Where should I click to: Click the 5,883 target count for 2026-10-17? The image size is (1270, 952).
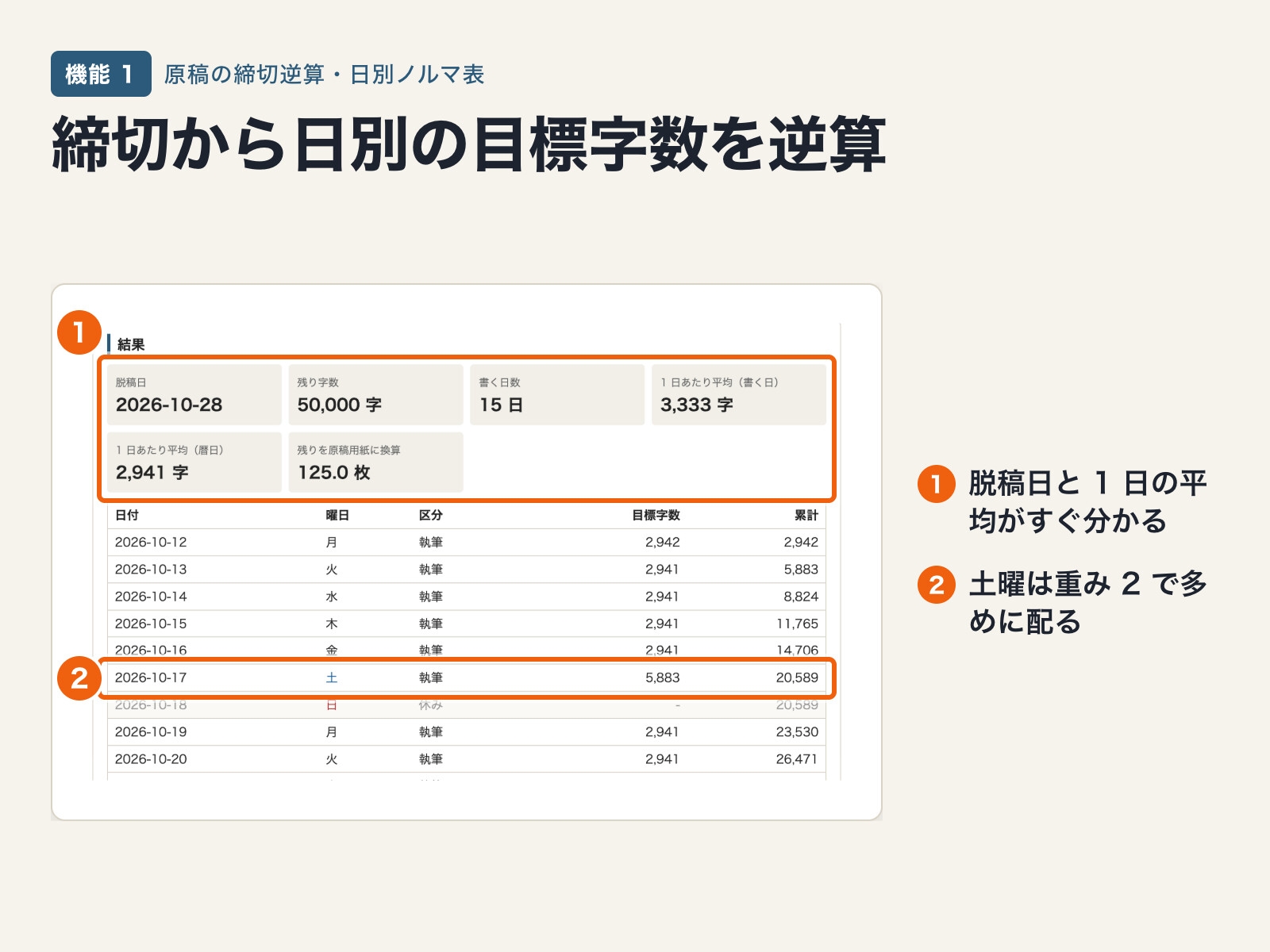click(663, 678)
